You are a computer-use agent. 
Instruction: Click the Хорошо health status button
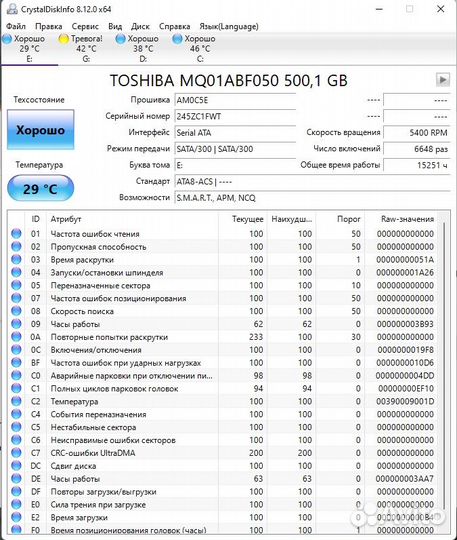[41, 130]
